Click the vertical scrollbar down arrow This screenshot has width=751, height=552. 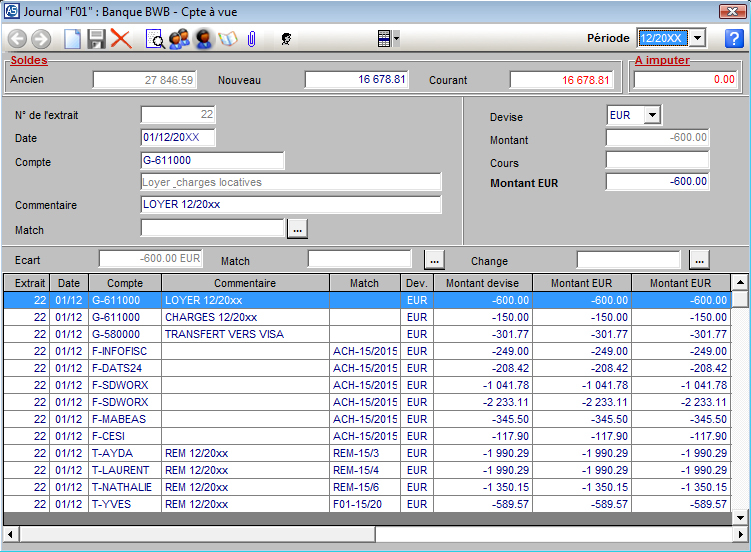(740, 517)
